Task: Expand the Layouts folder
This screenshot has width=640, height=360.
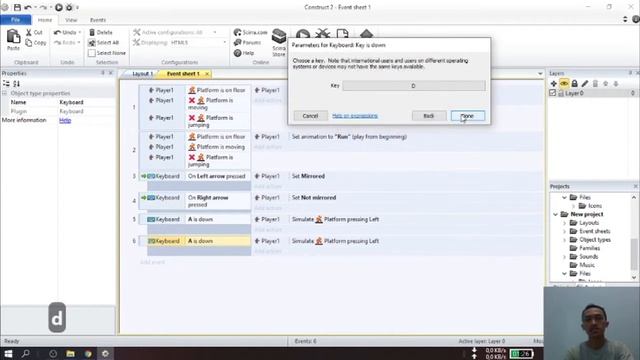Action: [564, 223]
